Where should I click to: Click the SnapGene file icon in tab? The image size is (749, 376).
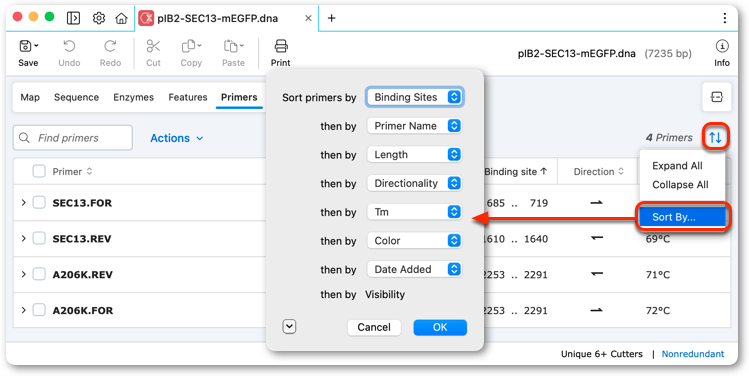146,18
